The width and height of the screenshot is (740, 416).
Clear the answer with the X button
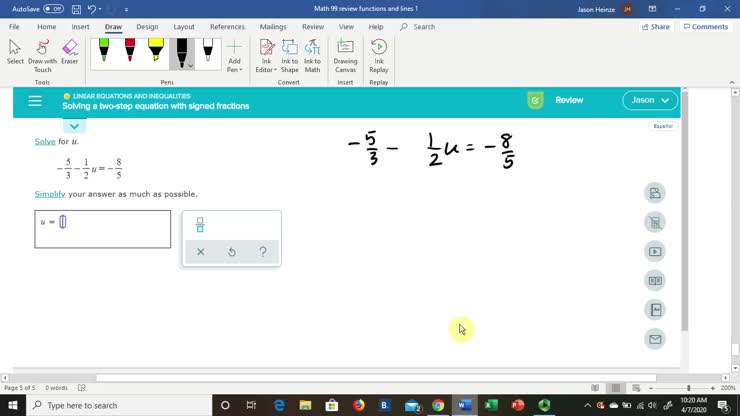pos(201,252)
